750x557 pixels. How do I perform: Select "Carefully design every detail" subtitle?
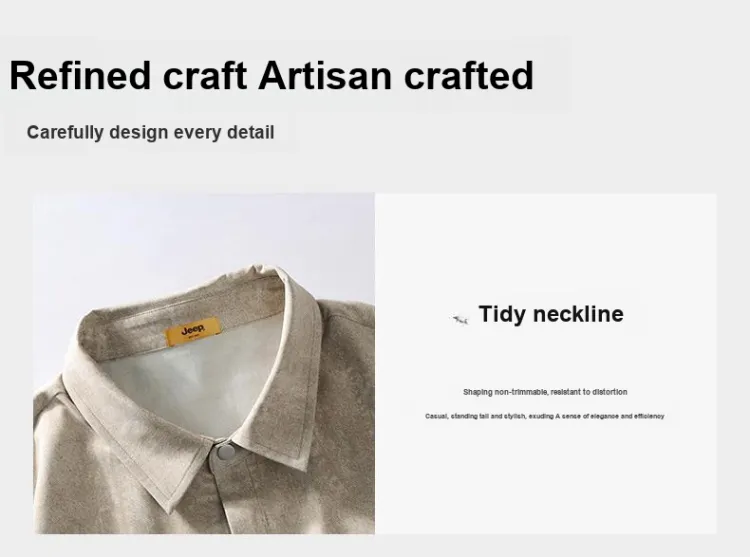[150, 132]
